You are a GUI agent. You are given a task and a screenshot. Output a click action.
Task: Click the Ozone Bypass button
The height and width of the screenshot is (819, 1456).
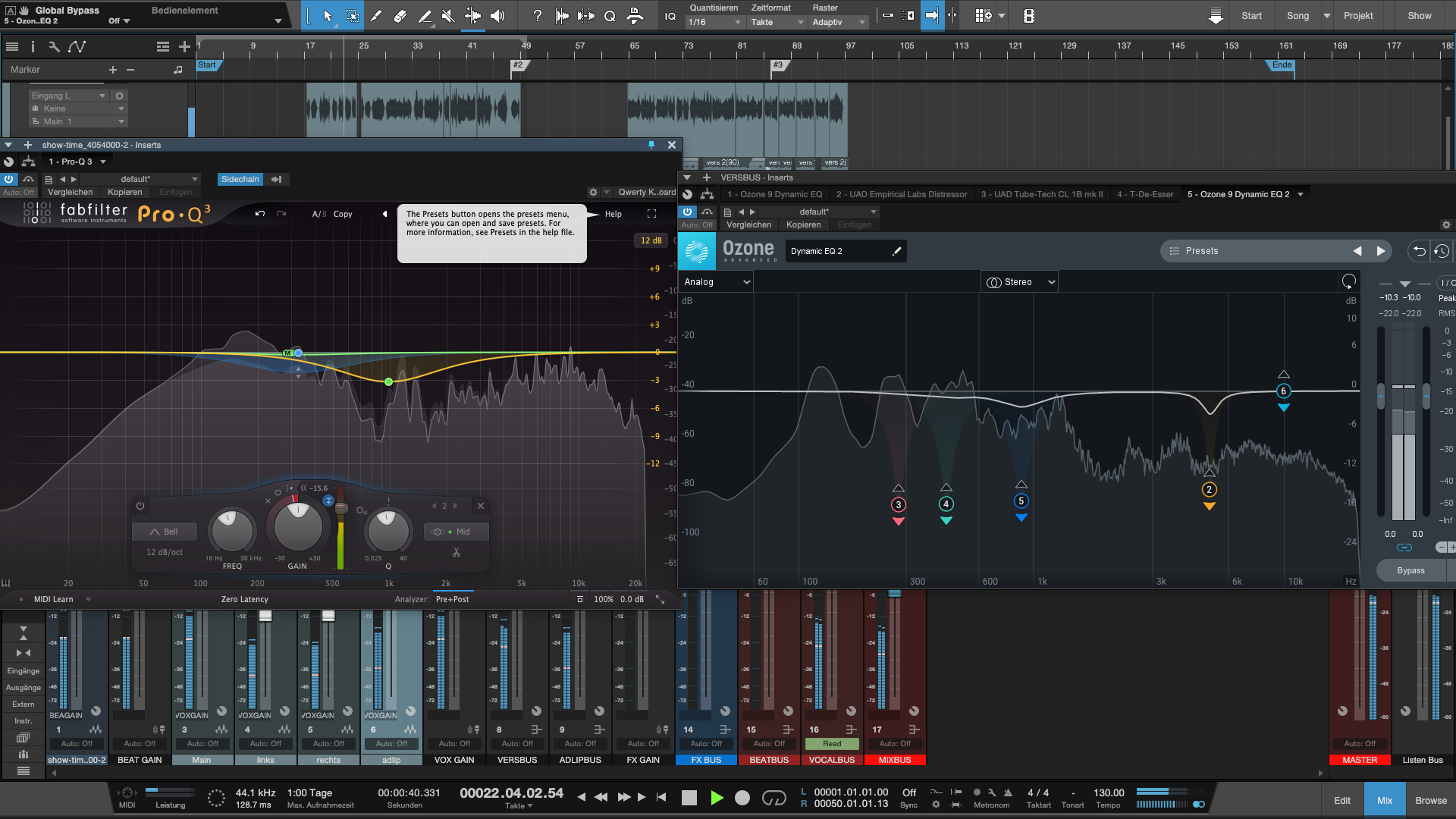(1410, 571)
